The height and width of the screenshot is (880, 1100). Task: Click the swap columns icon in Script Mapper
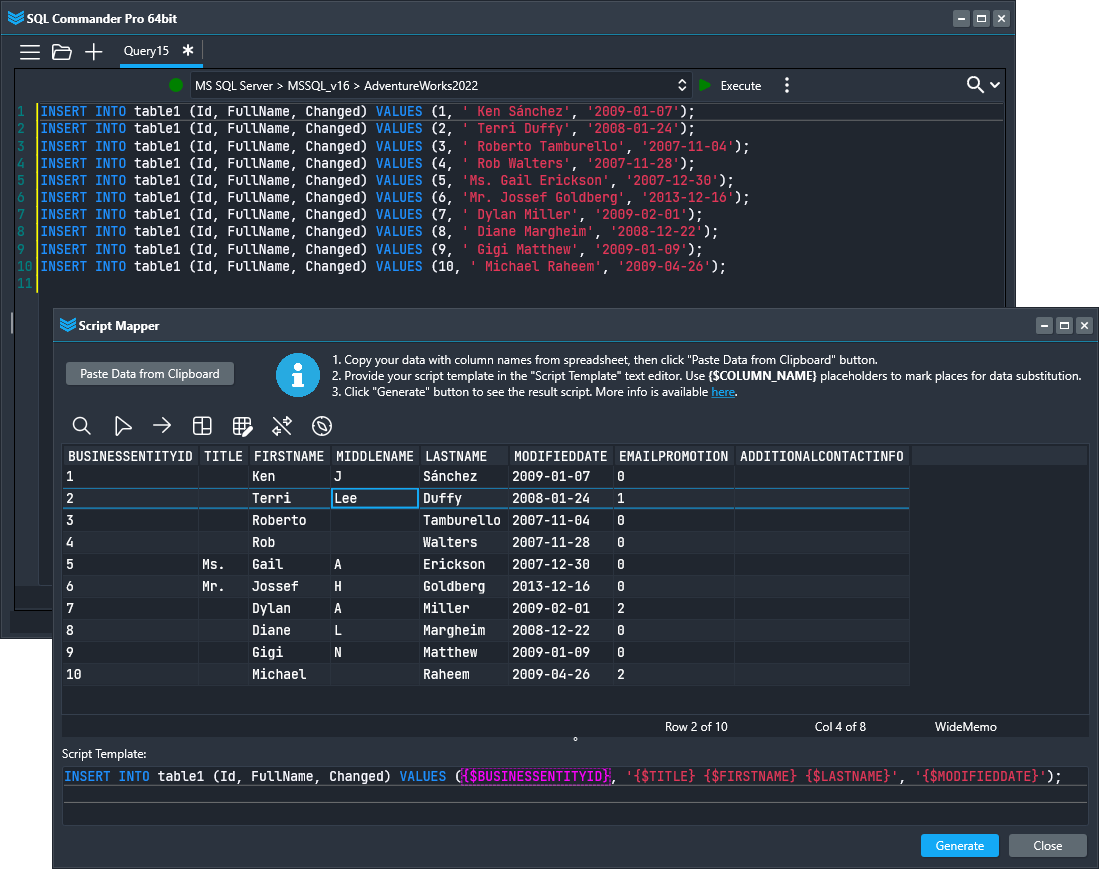(x=281, y=426)
